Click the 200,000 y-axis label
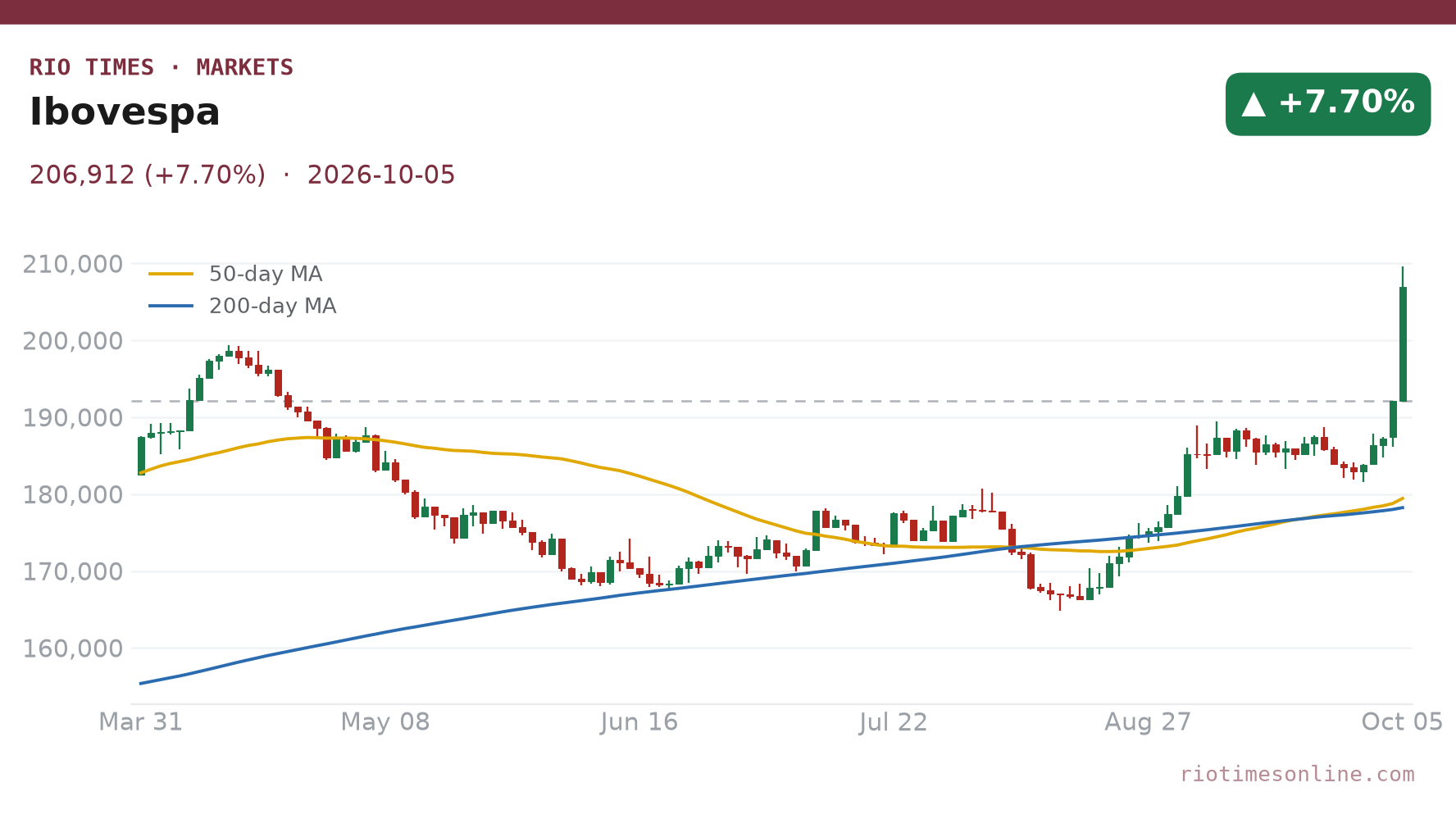This screenshot has width=1456, height=819. (73, 341)
